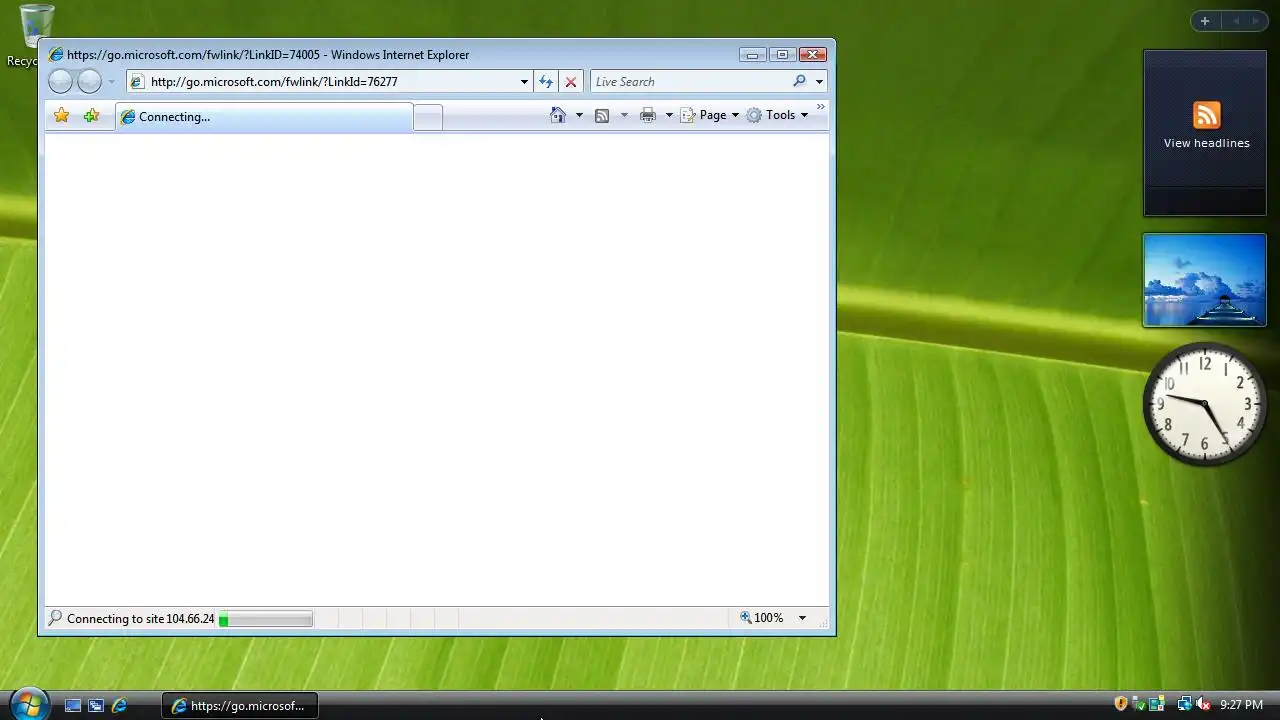Viewport: 1280px width, 720px height.
Task: Close the Internet Explorer window
Action: [813, 55]
